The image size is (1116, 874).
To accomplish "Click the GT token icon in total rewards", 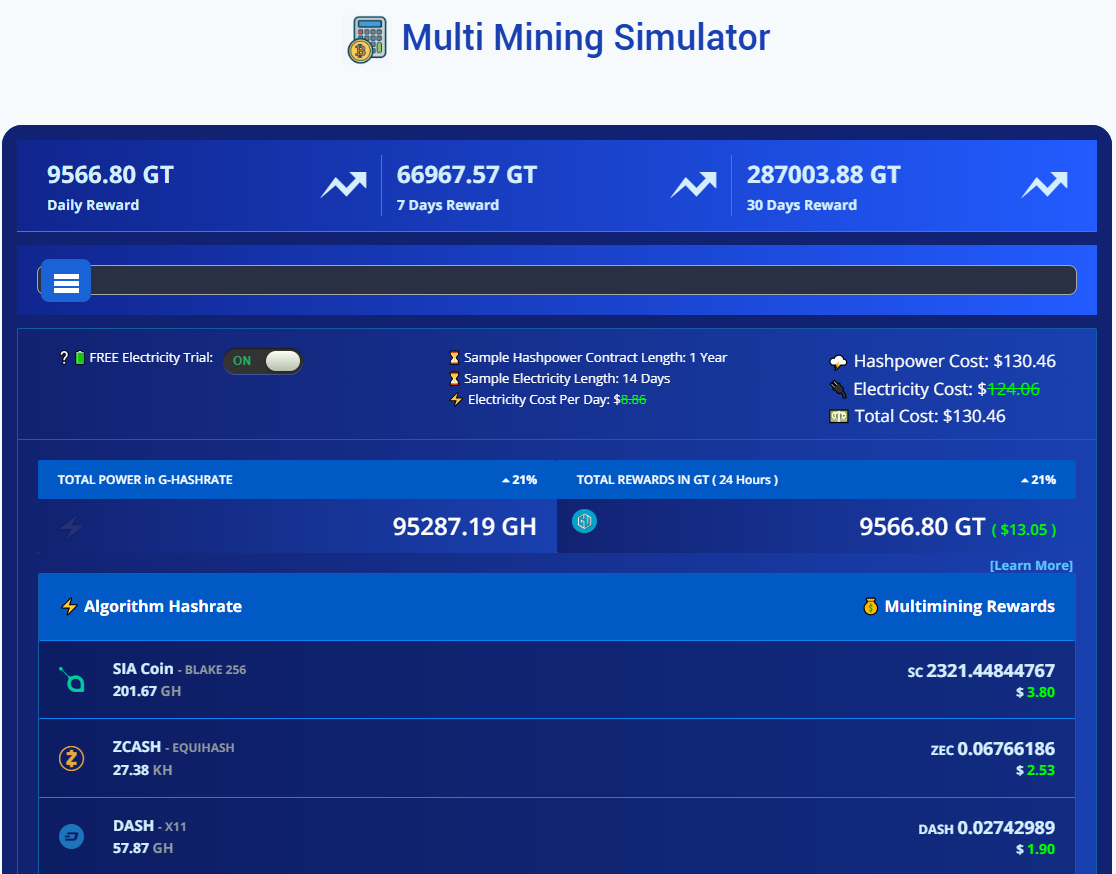I will click(x=585, y=521).
